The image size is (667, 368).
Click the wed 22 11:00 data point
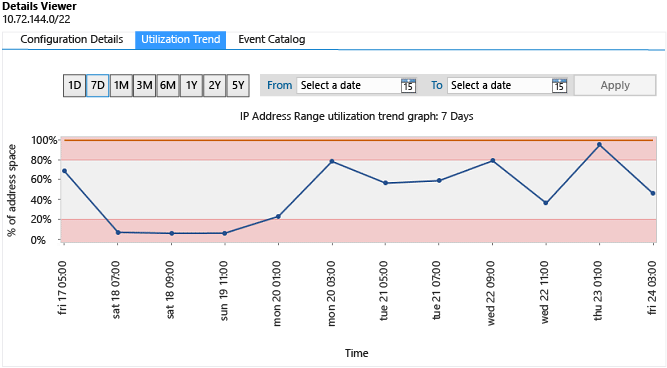coord(546,203)
